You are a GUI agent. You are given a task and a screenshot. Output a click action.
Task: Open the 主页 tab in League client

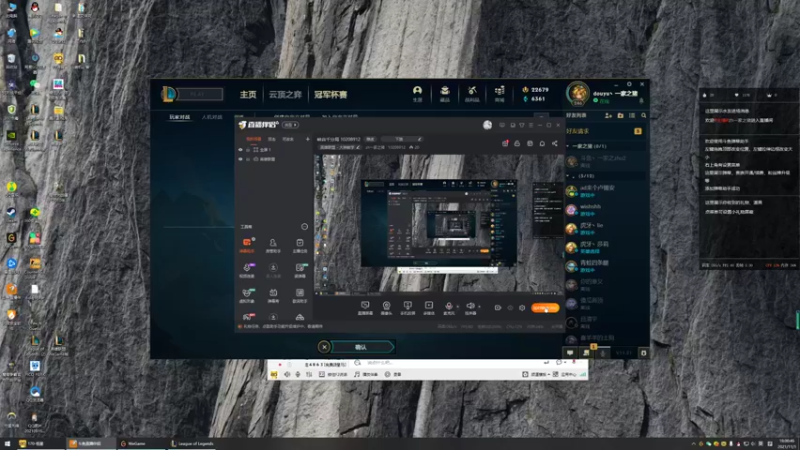point(248,94)
